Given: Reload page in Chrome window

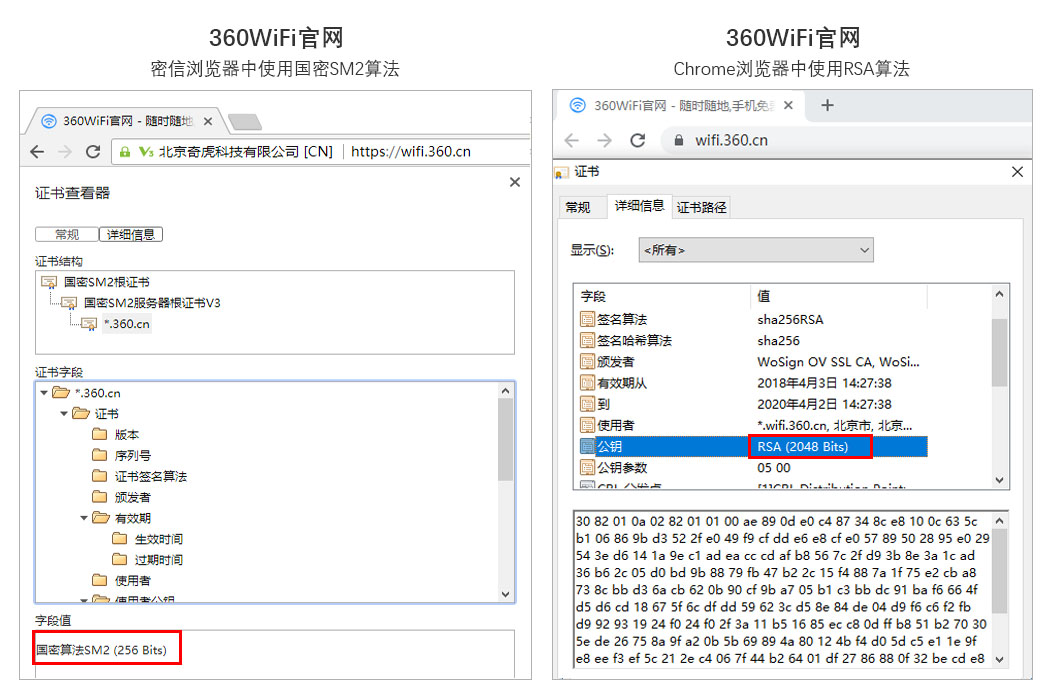Looking at the screenshot, I should pos(638,140).
